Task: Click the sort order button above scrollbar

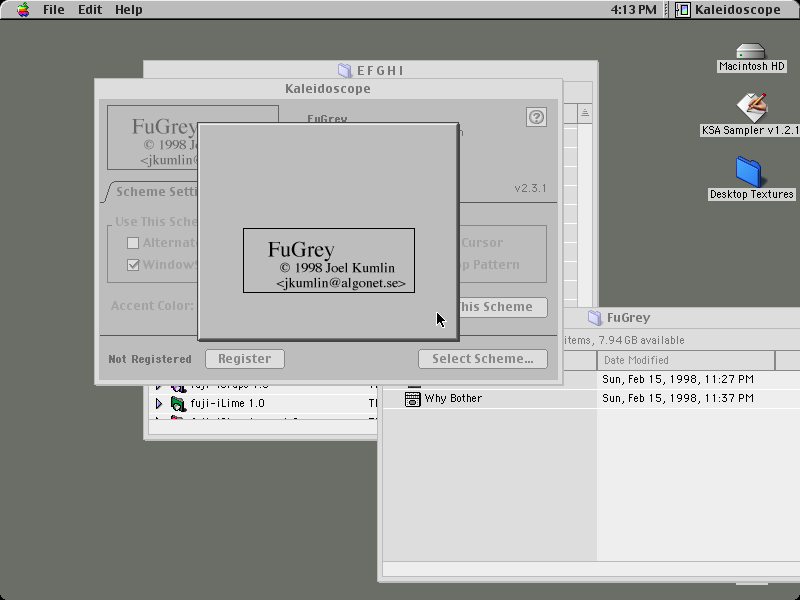Action: pyautogui.click(x=585, y=113)
